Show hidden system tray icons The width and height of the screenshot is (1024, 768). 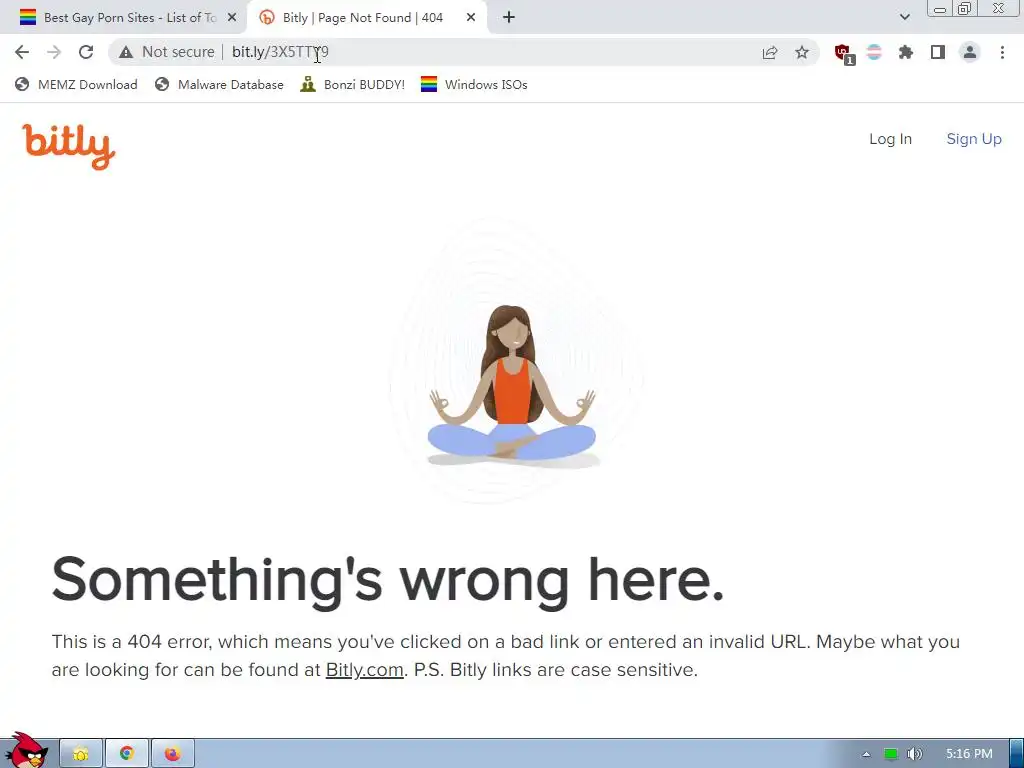pyautogui.click(x=866, y=754)
